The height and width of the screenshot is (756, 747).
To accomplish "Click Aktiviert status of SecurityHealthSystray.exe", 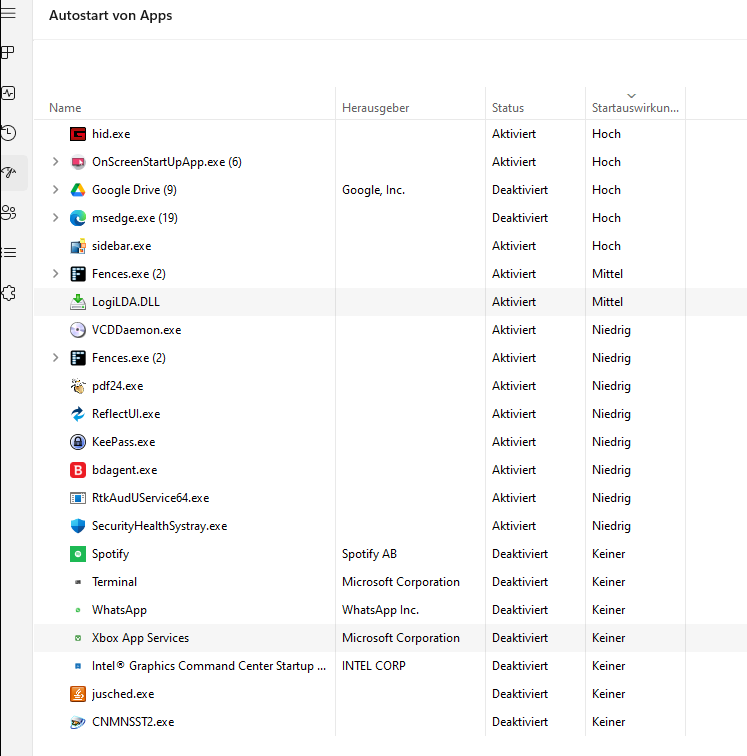I will coord(514,526).
